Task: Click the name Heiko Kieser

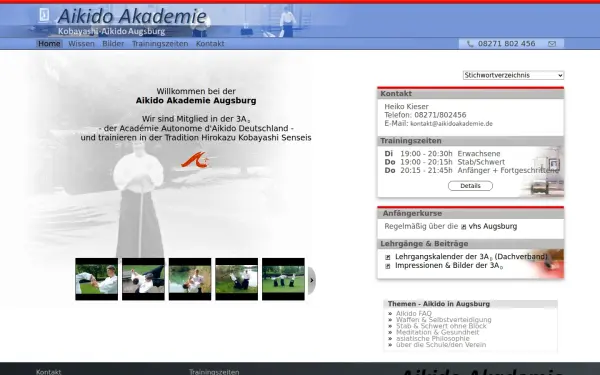Action: pyautogui.click(x=406, y=107)
